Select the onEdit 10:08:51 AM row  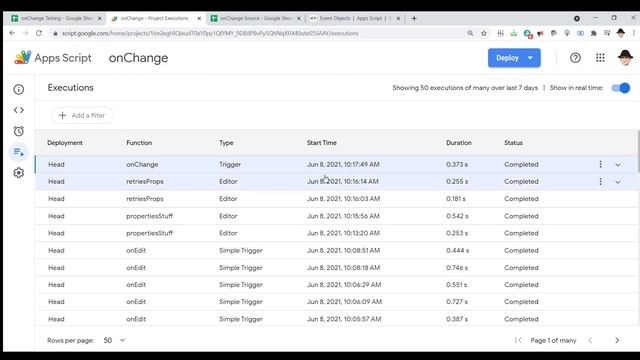tap(336, 250)
